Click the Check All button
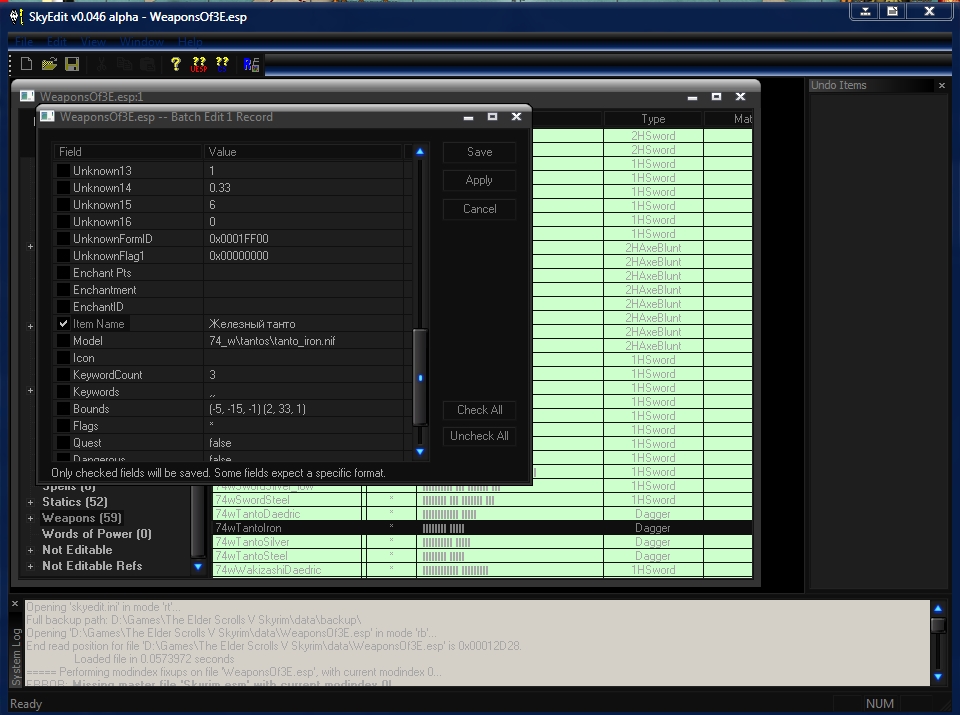This screenshot has height=715, width=960. 479,410
